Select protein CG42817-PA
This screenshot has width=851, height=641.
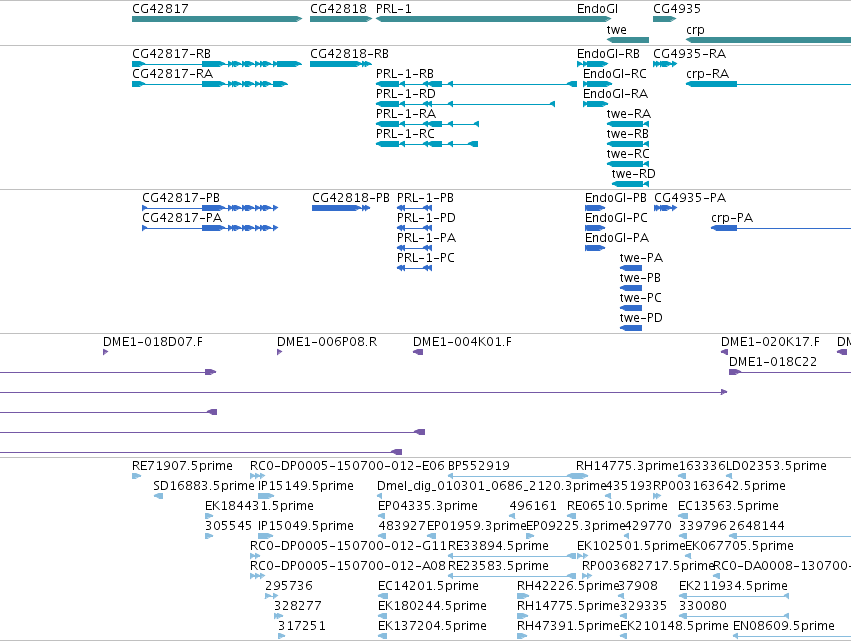point(210,228)
